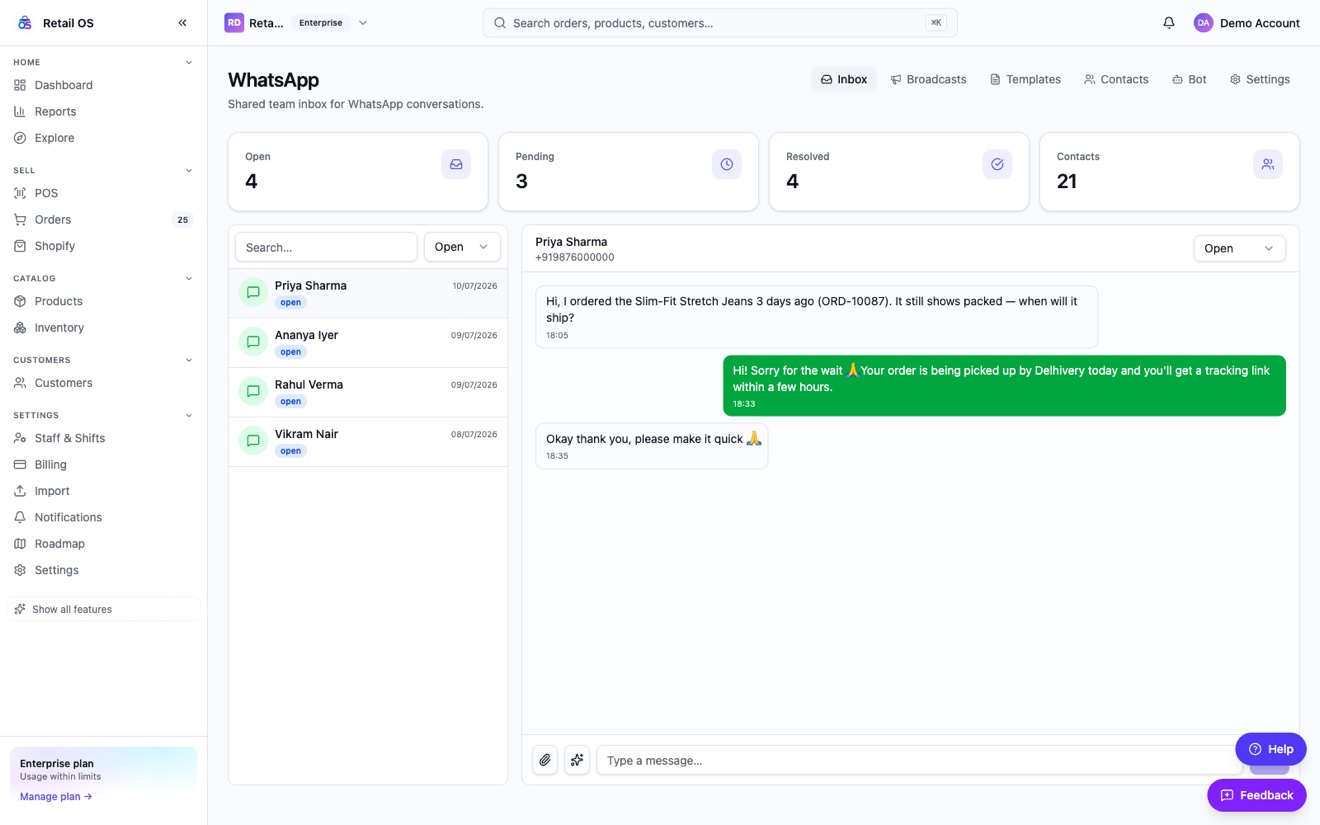
Task: Open the sidebar Settings link
Action: click(x=104, y=570)
